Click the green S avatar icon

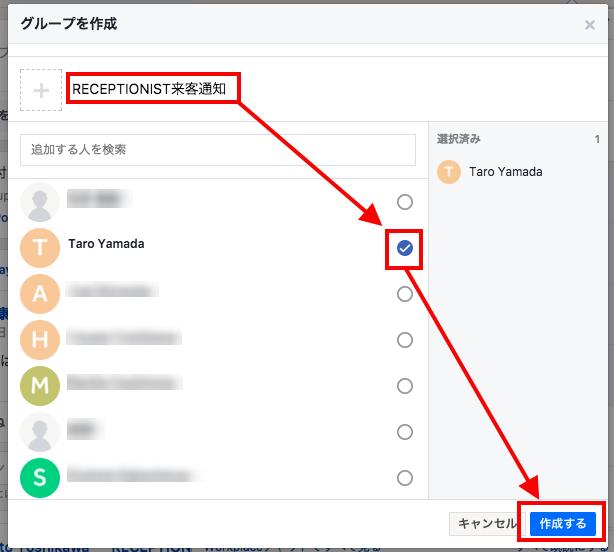(41, 478)
